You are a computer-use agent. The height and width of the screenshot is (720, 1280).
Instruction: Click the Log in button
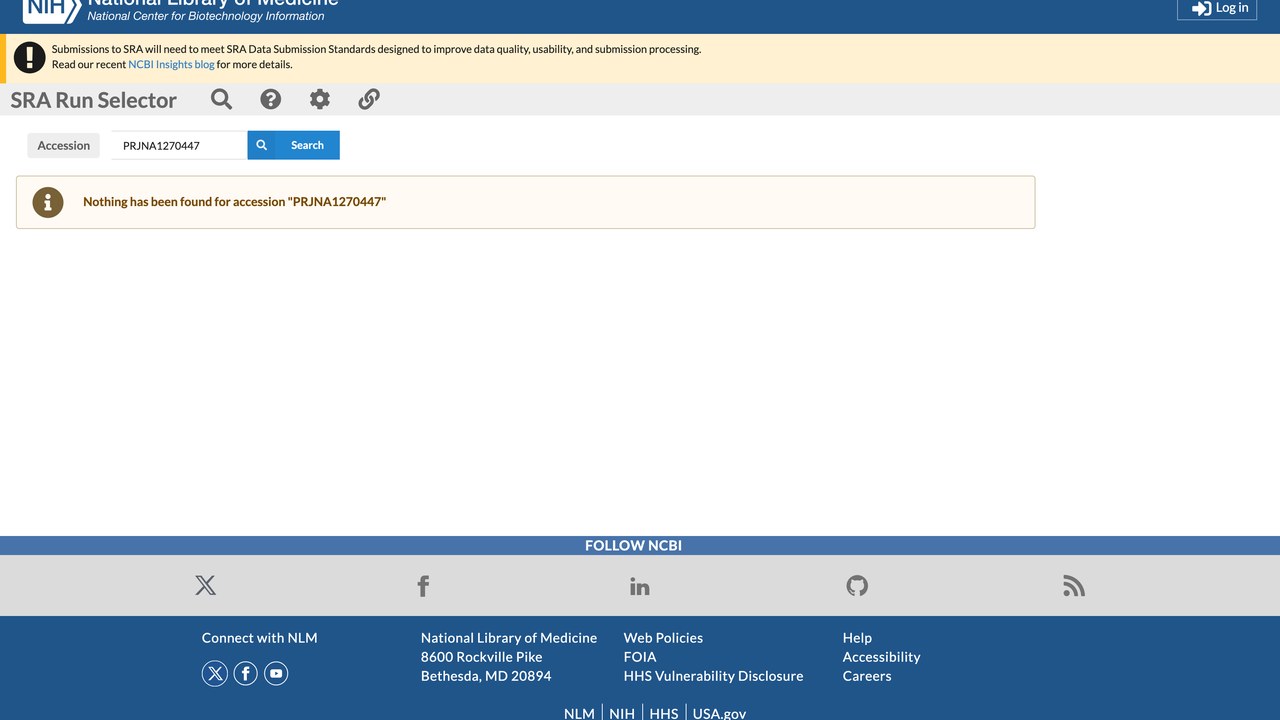pos(1217,8)
